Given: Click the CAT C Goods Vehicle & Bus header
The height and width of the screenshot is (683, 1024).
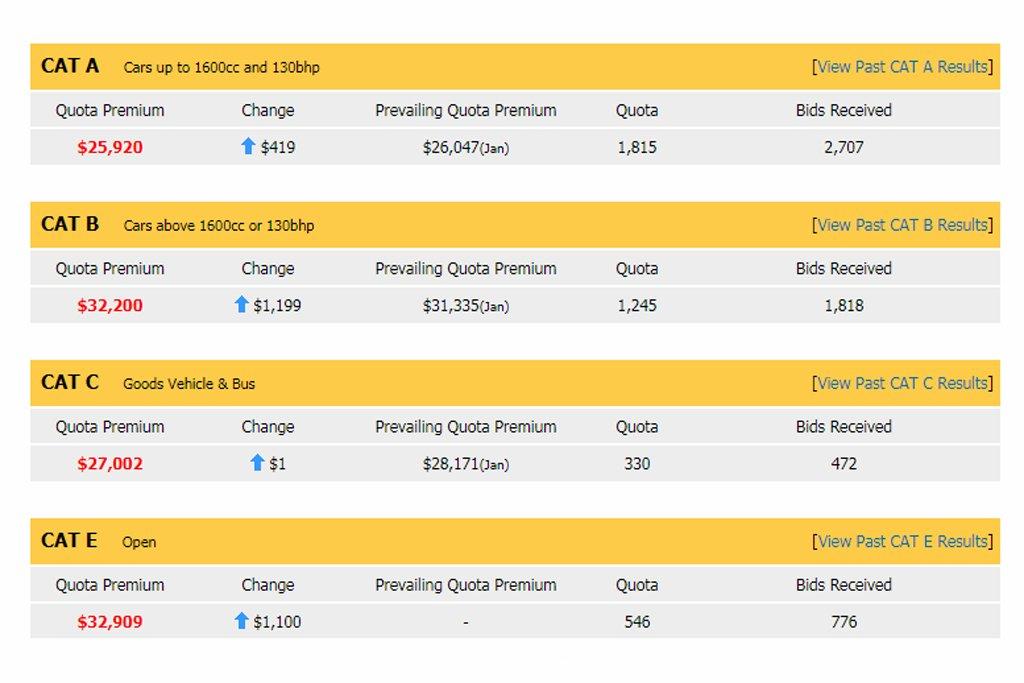Looking at the screenshot, I should pos(189,383).
